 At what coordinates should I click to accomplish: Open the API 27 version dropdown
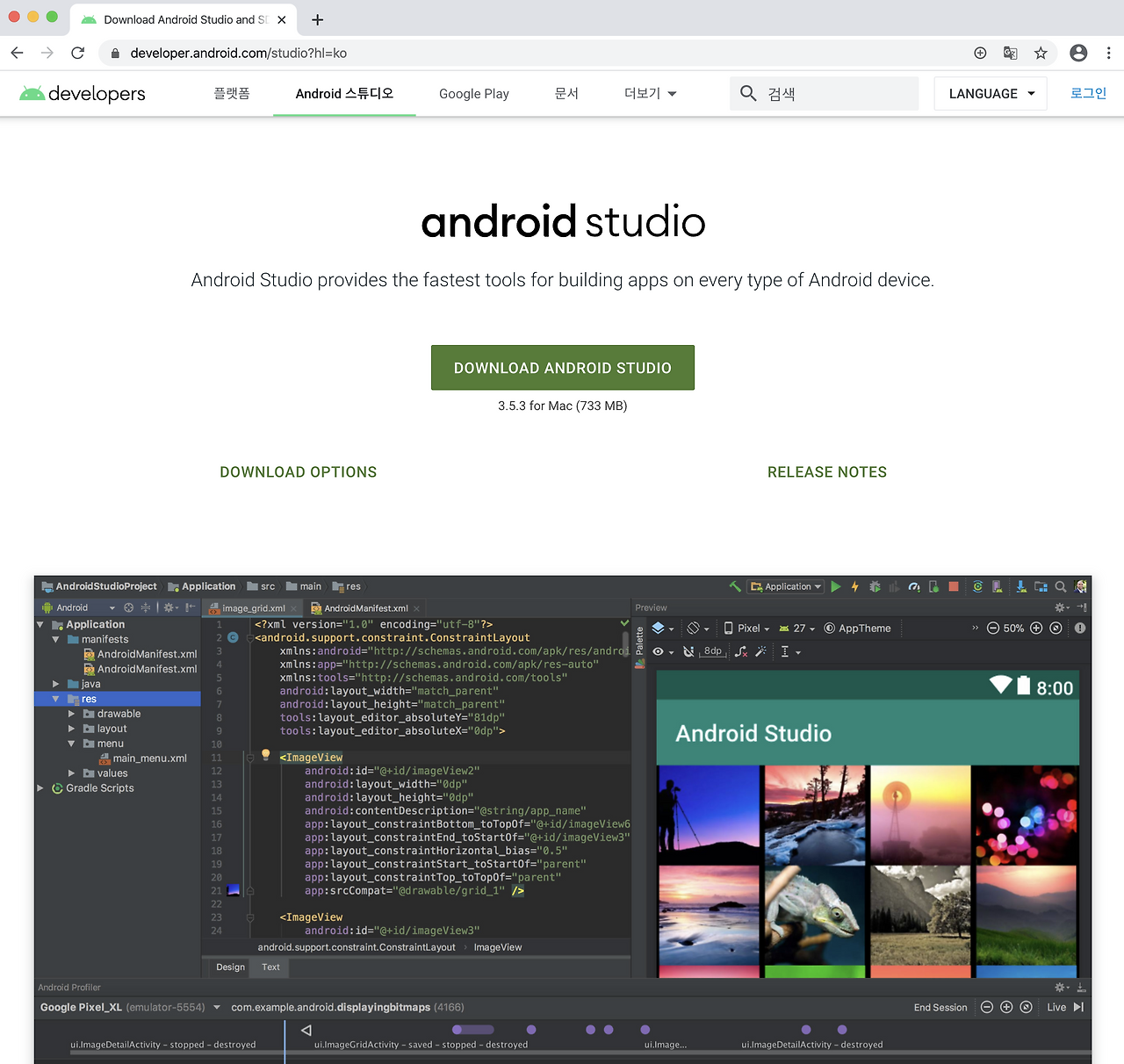click(797, 628)
